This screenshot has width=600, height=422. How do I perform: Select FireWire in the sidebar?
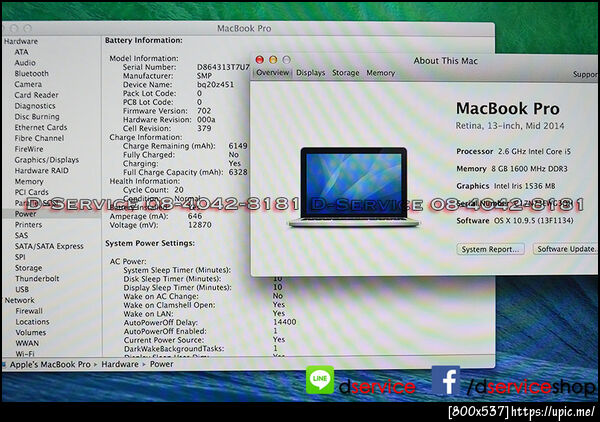tap(29, 149)
